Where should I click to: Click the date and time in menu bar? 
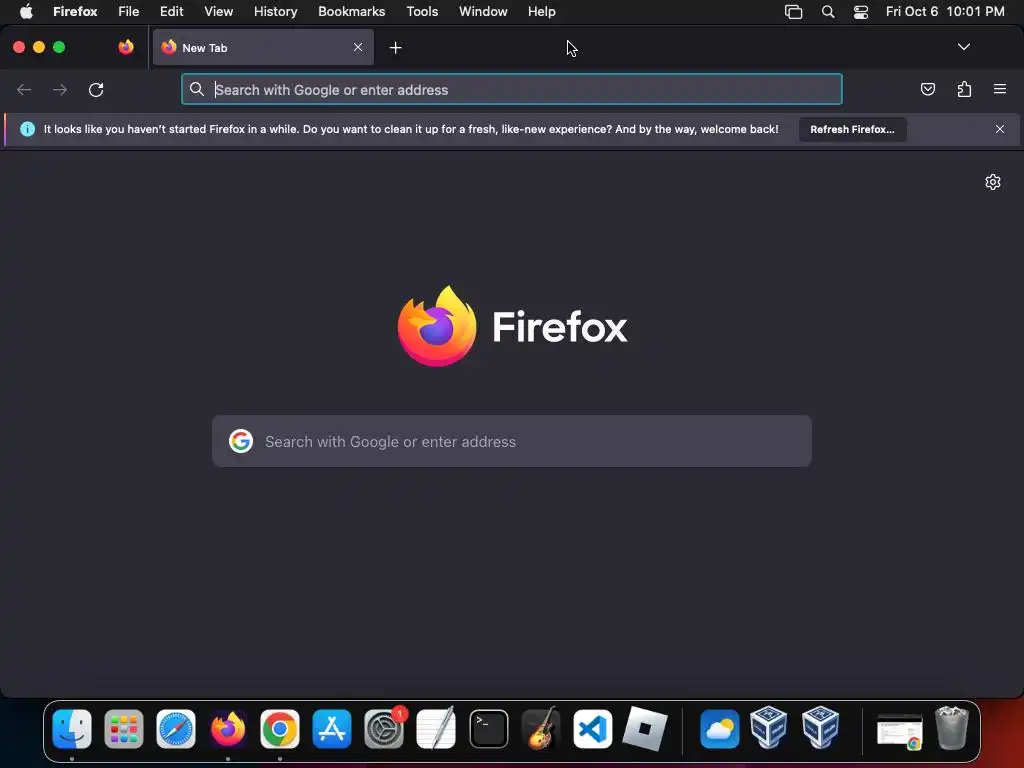tap(945, 11)
